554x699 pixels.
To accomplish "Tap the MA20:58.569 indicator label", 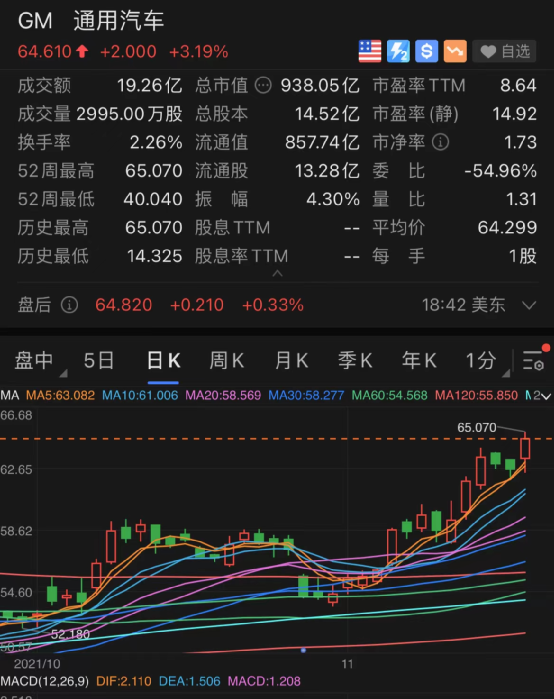I will click(x=223, y=395).
